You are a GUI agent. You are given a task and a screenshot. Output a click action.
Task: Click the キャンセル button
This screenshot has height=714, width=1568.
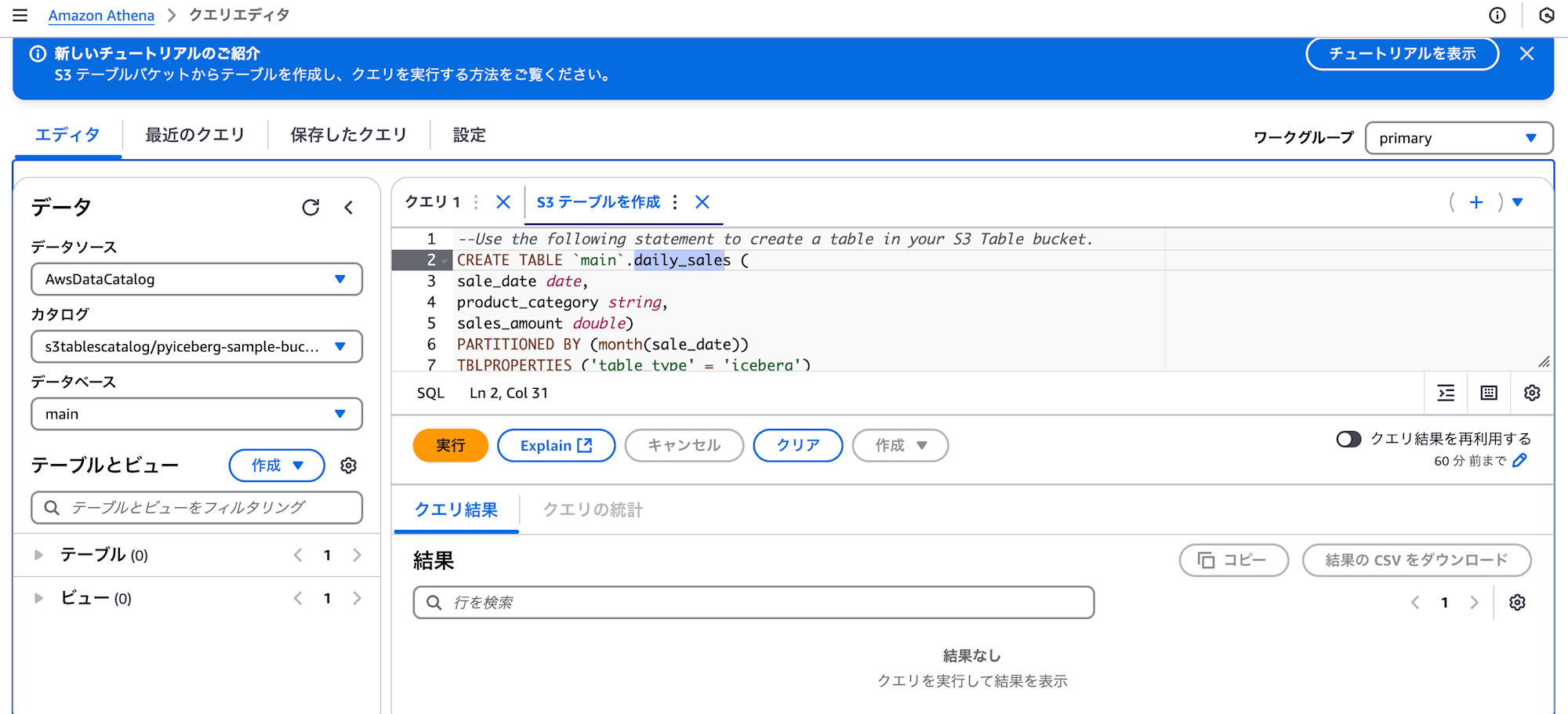pos(684,445)
